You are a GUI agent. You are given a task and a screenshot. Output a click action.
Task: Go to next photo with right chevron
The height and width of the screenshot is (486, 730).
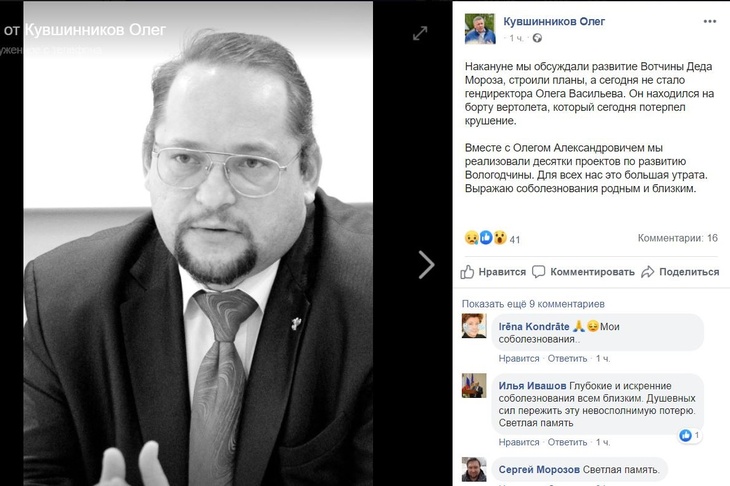426,264
